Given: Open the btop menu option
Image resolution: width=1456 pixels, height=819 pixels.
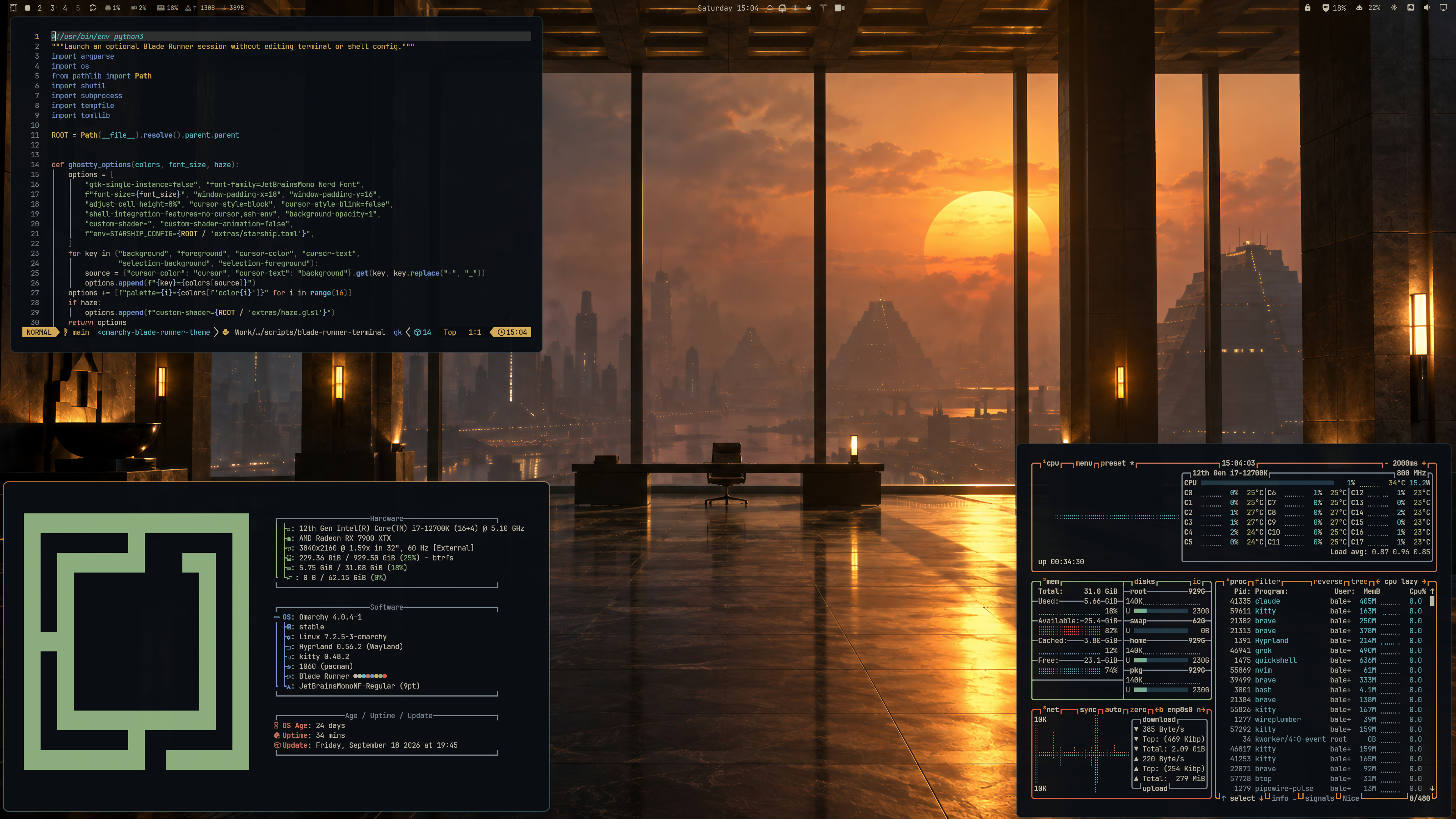Looking at the screenshot, I should coord(1084,463).
